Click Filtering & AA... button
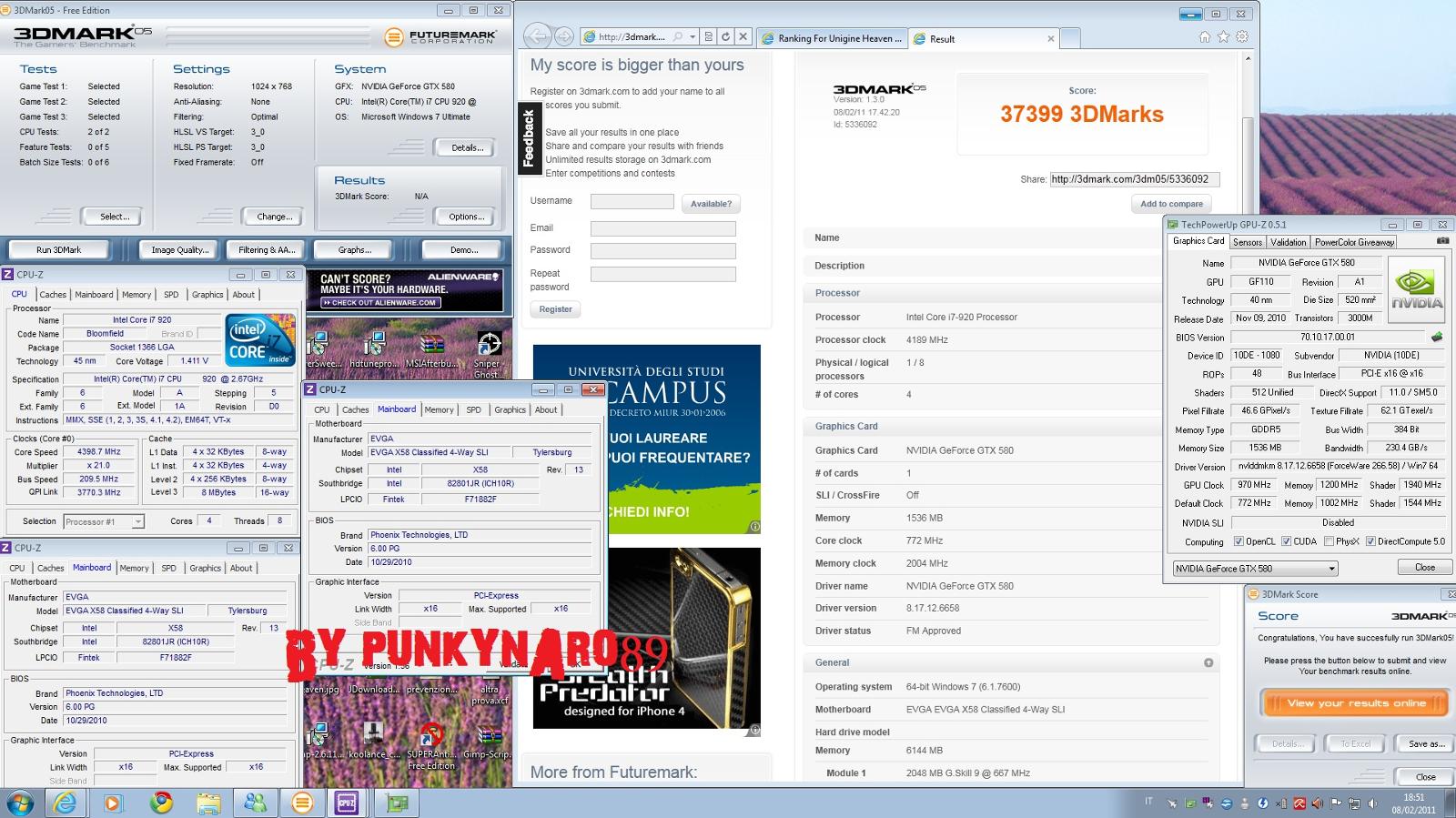The width and height of the screenshot is (1456, 818). [x=267, y=249]
